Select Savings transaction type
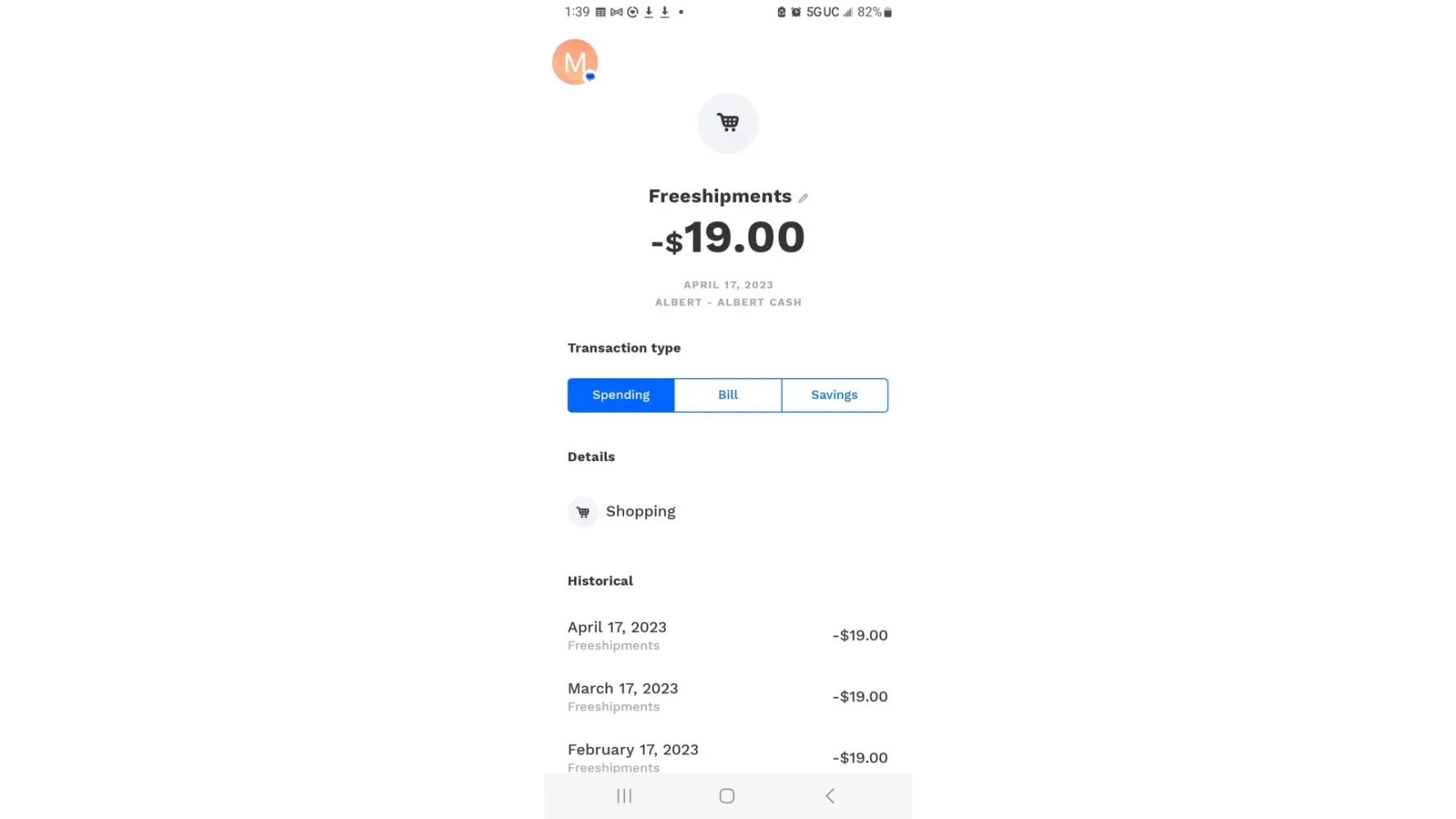Viewport: 1456px width, 819px height. [834, 395]
